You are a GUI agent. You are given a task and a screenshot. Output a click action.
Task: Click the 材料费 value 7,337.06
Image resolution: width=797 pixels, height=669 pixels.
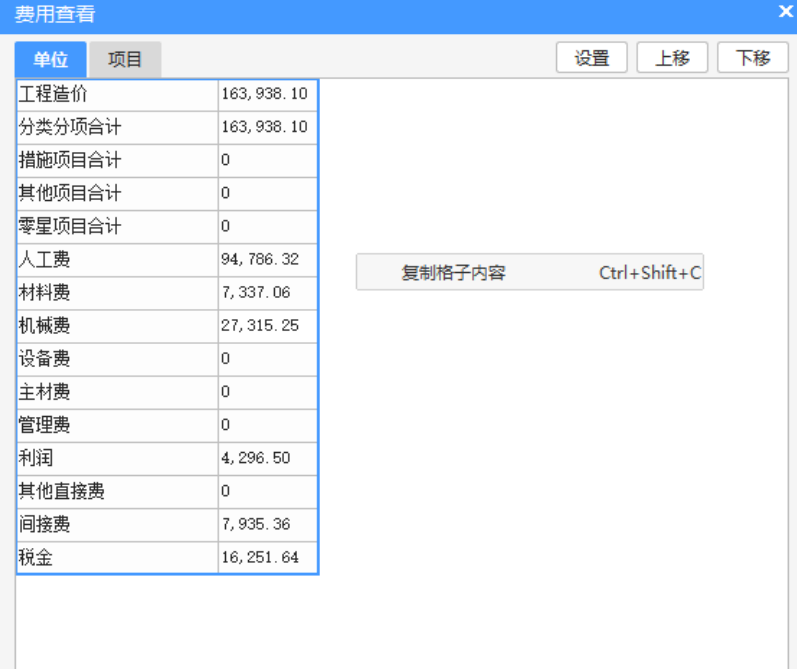[267, 293]
